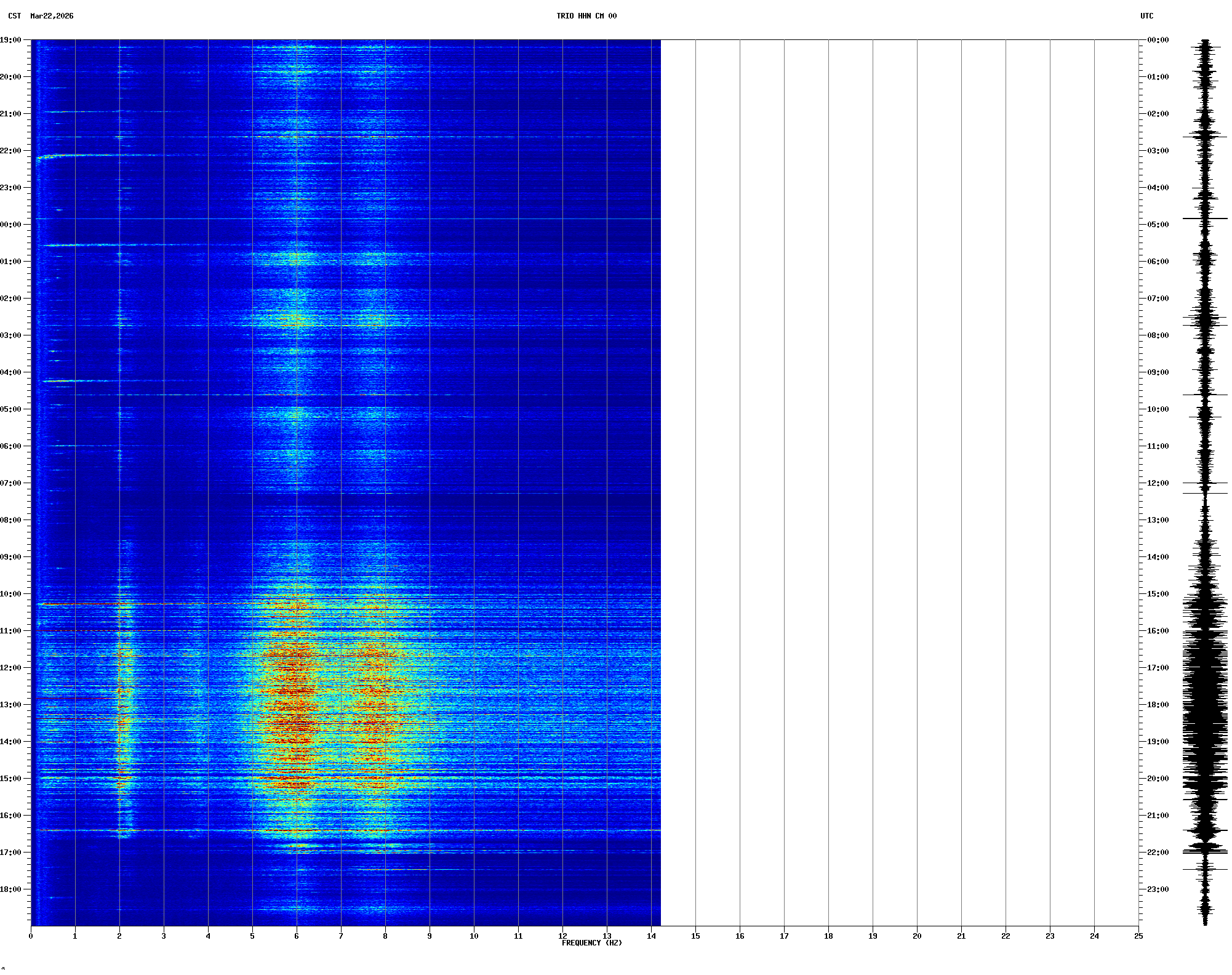The image size is (1232, 975).
Task: Click the TRIO HHN CM 00 station title
Action: [x=586, y=16]
